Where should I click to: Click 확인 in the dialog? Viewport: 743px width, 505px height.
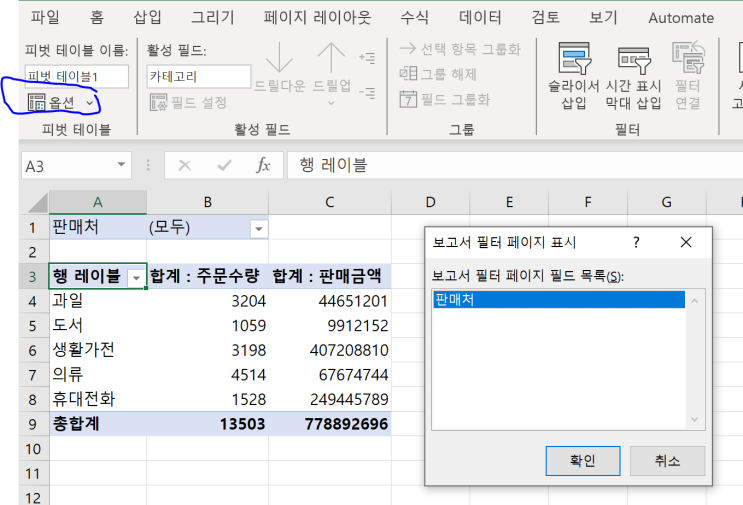point(583,460)
